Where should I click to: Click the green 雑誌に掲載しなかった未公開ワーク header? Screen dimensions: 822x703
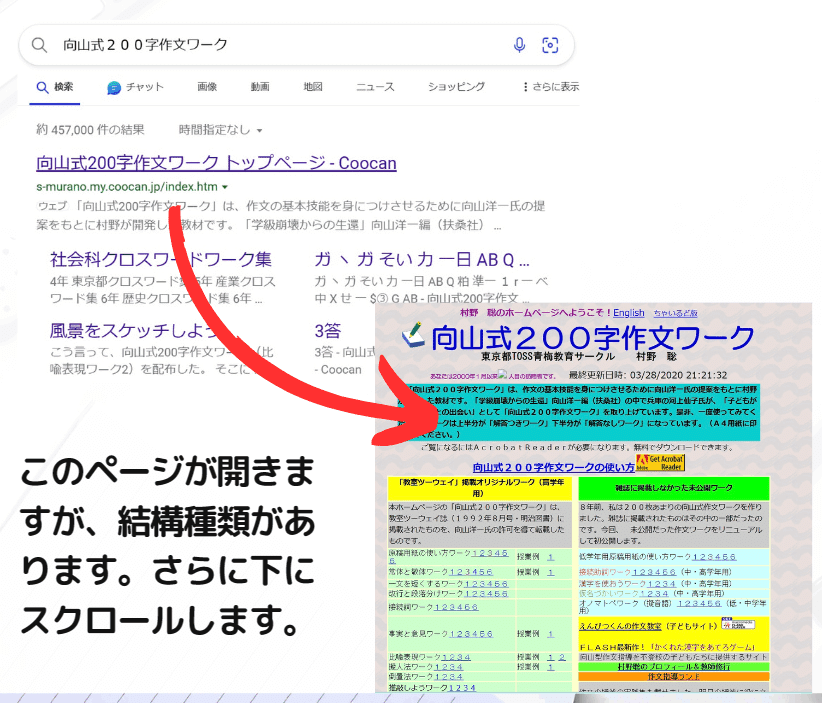674,488
